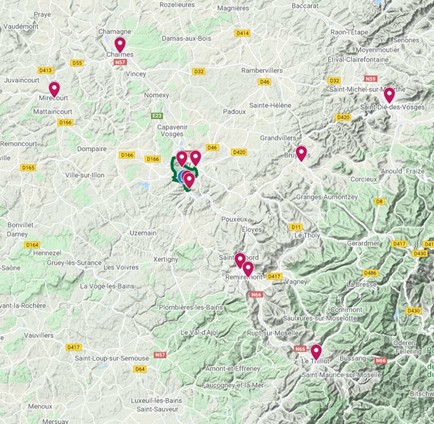Select the Luxeuil-les-Bains label

(x=156, y=401)
